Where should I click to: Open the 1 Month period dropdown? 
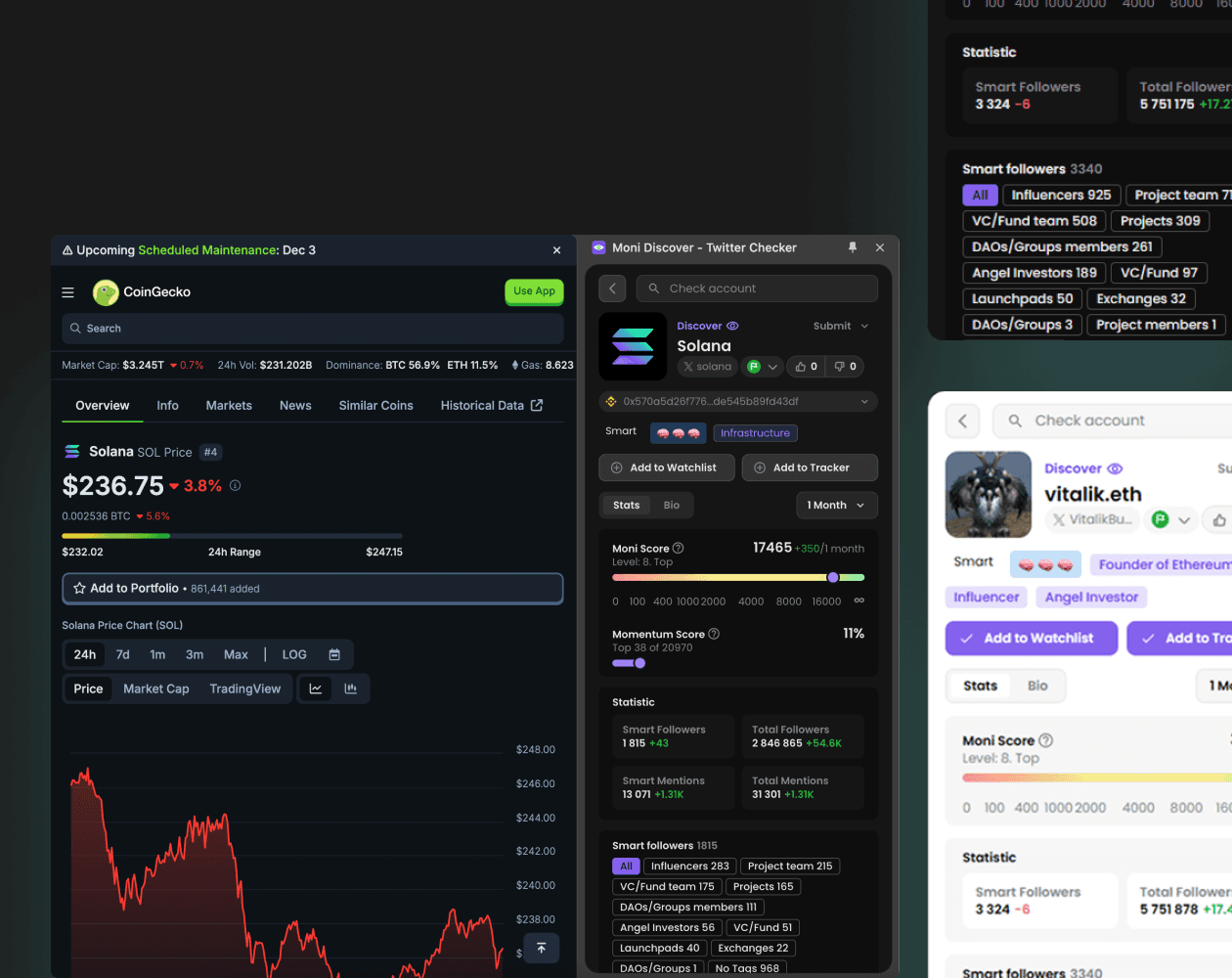837,506
